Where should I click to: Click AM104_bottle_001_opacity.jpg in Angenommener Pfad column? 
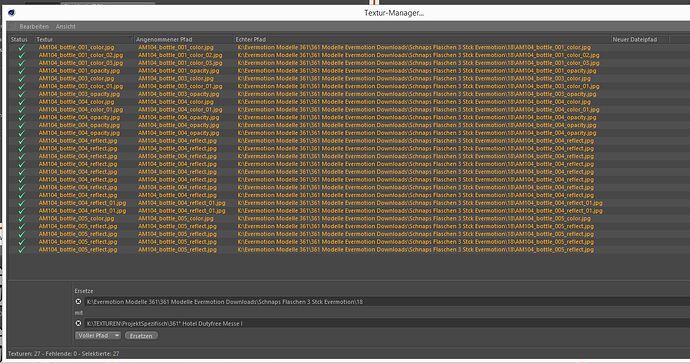coord(178,71)
